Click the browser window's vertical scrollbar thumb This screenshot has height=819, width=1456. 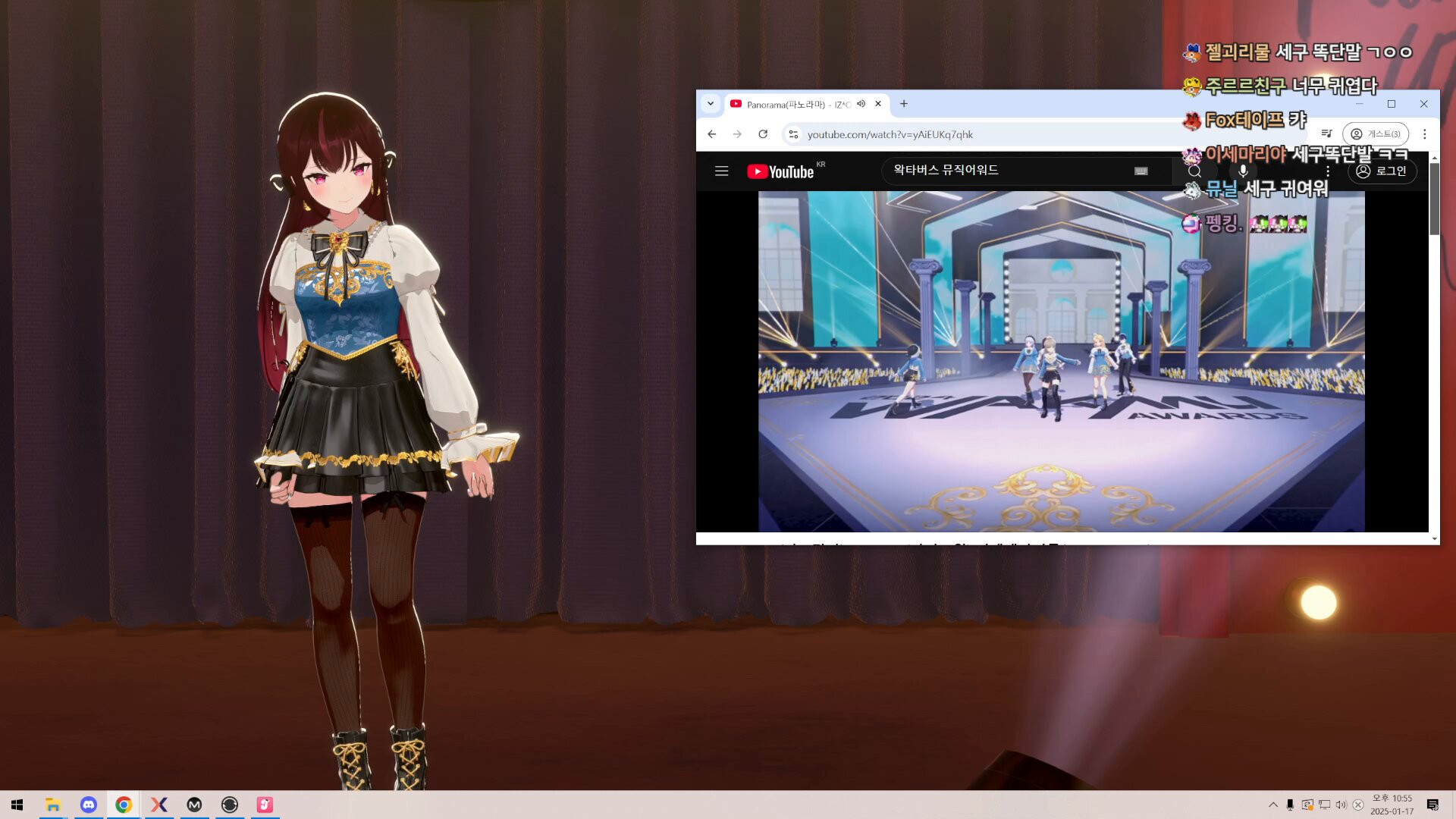click(x=1434, y=199)
